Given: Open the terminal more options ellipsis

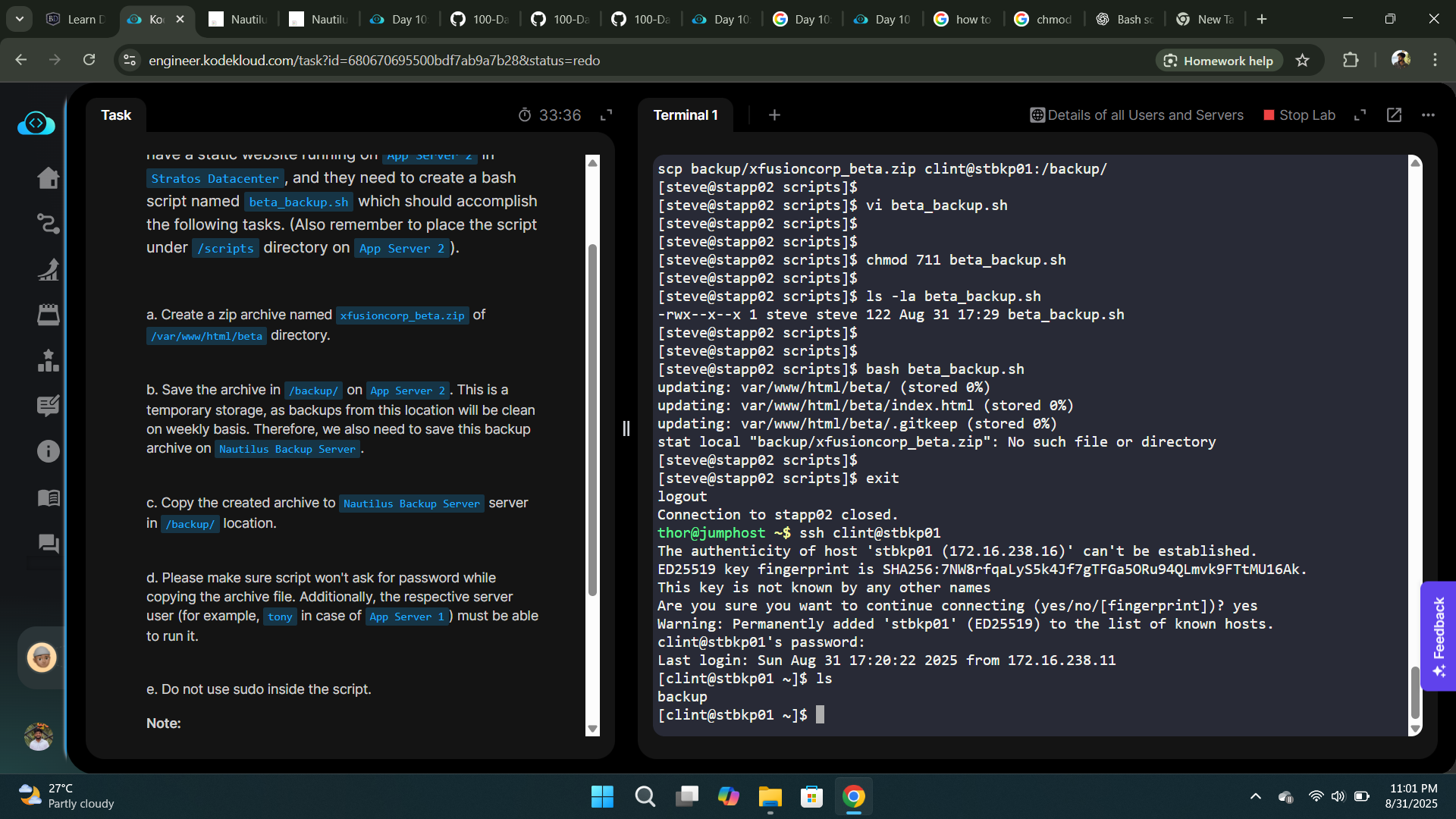Looking at the screenshot, I should coord(1428,115).
